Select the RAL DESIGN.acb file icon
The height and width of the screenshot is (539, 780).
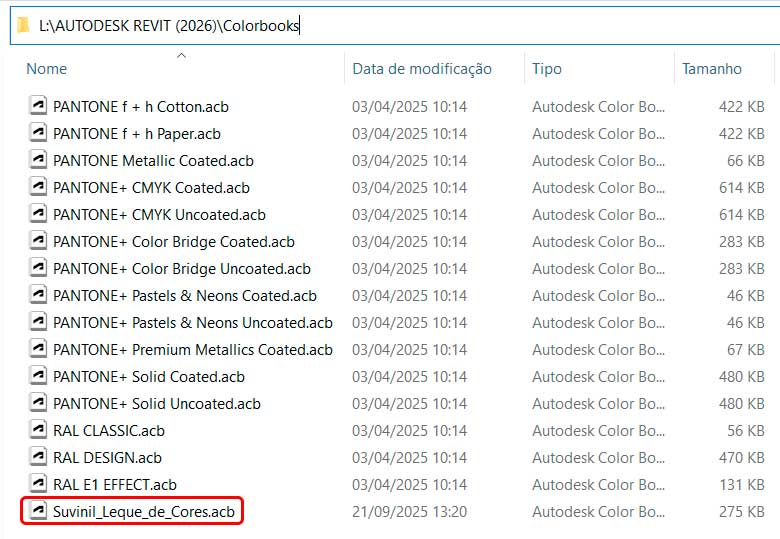point(38,456)
